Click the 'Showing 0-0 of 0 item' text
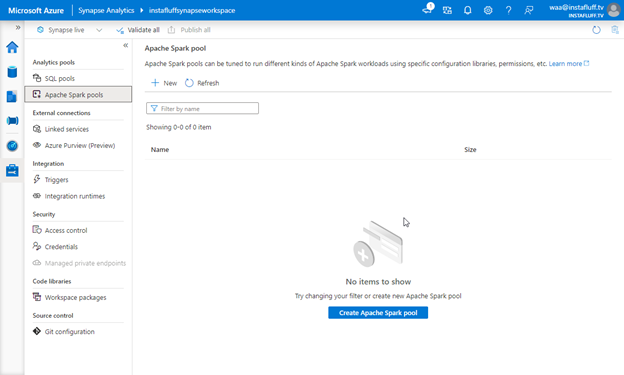 178,127
